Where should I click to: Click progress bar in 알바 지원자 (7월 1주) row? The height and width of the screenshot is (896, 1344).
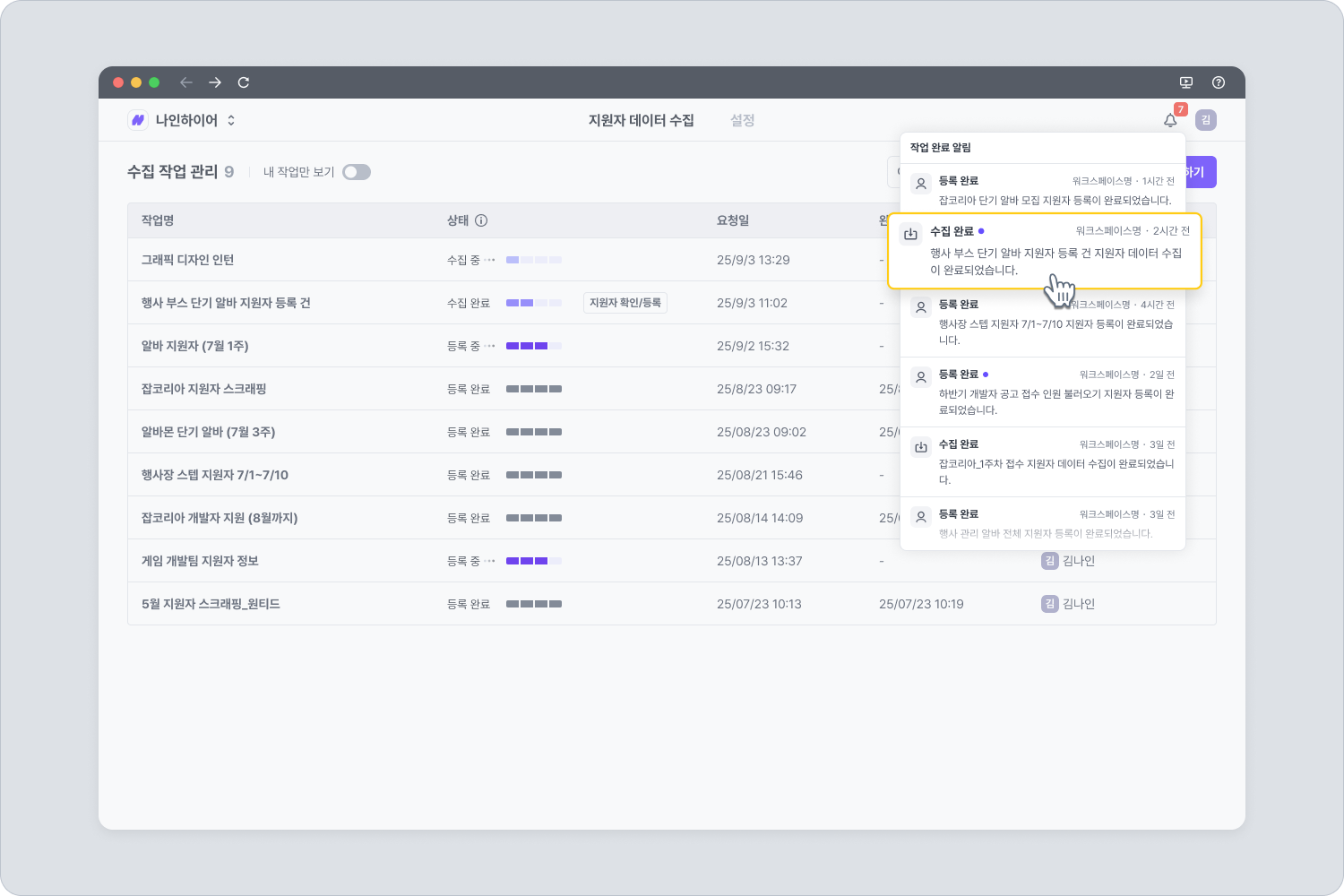pos(534,346)
